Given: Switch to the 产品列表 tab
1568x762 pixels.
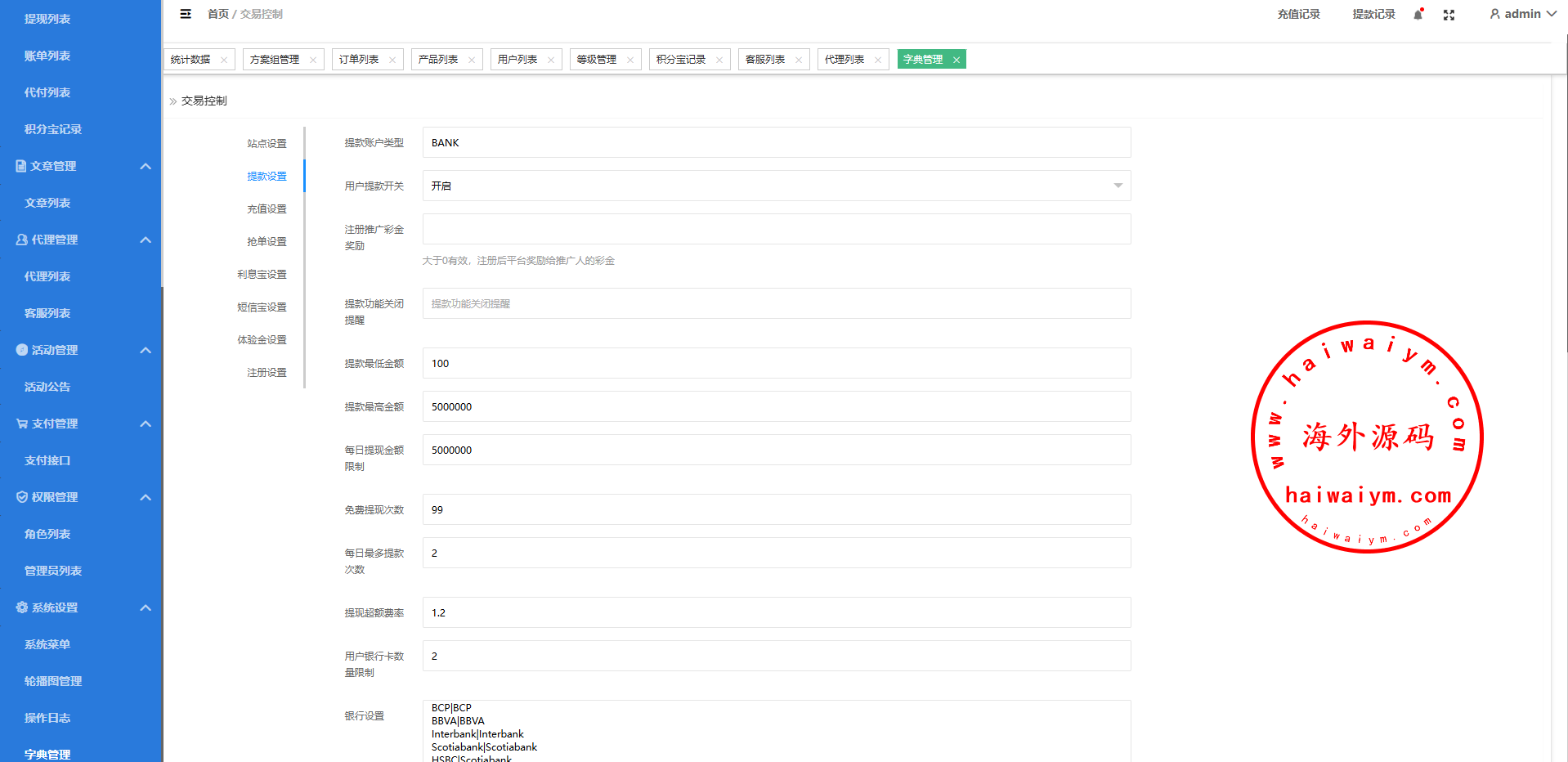Looking at the screenshot, I should pos(438,60).
